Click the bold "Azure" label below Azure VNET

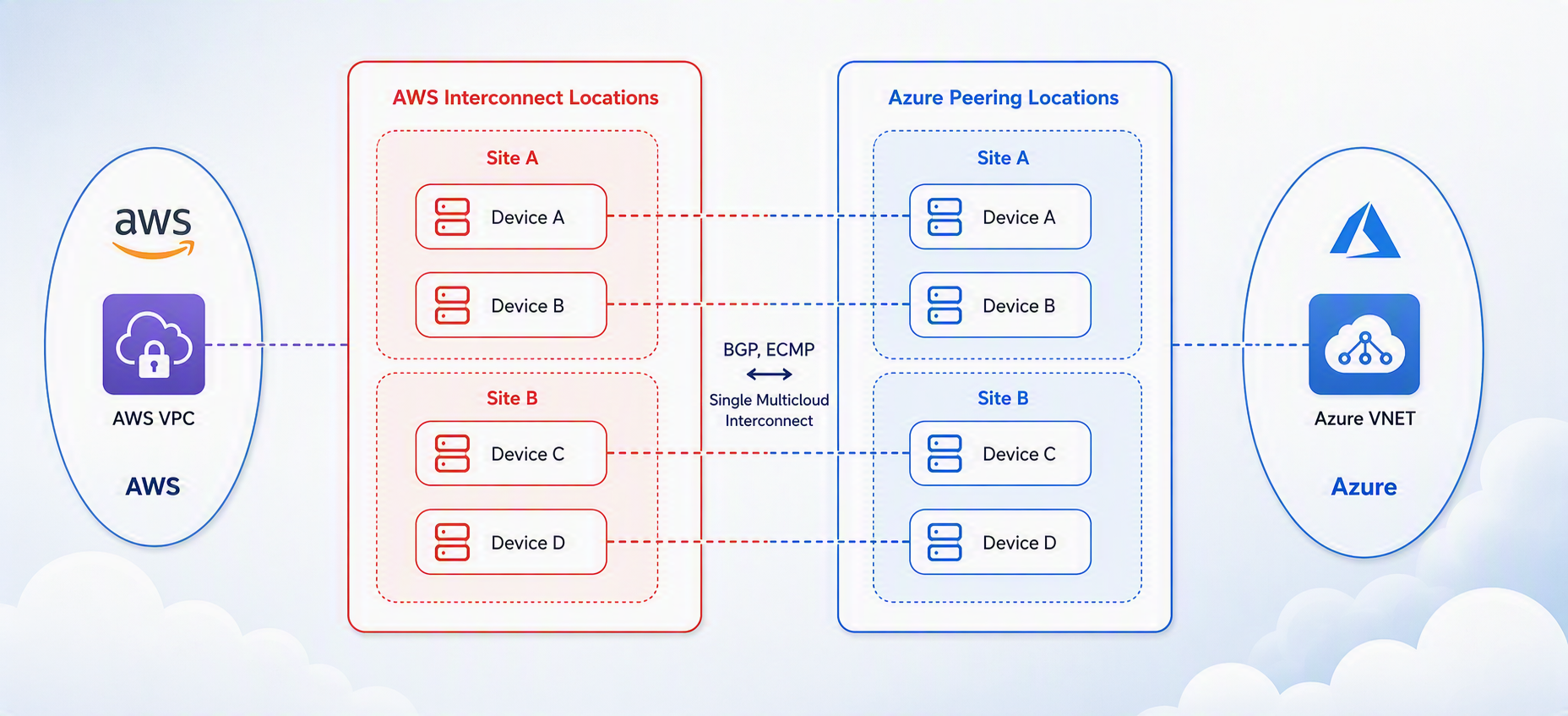pos(1364,486)
